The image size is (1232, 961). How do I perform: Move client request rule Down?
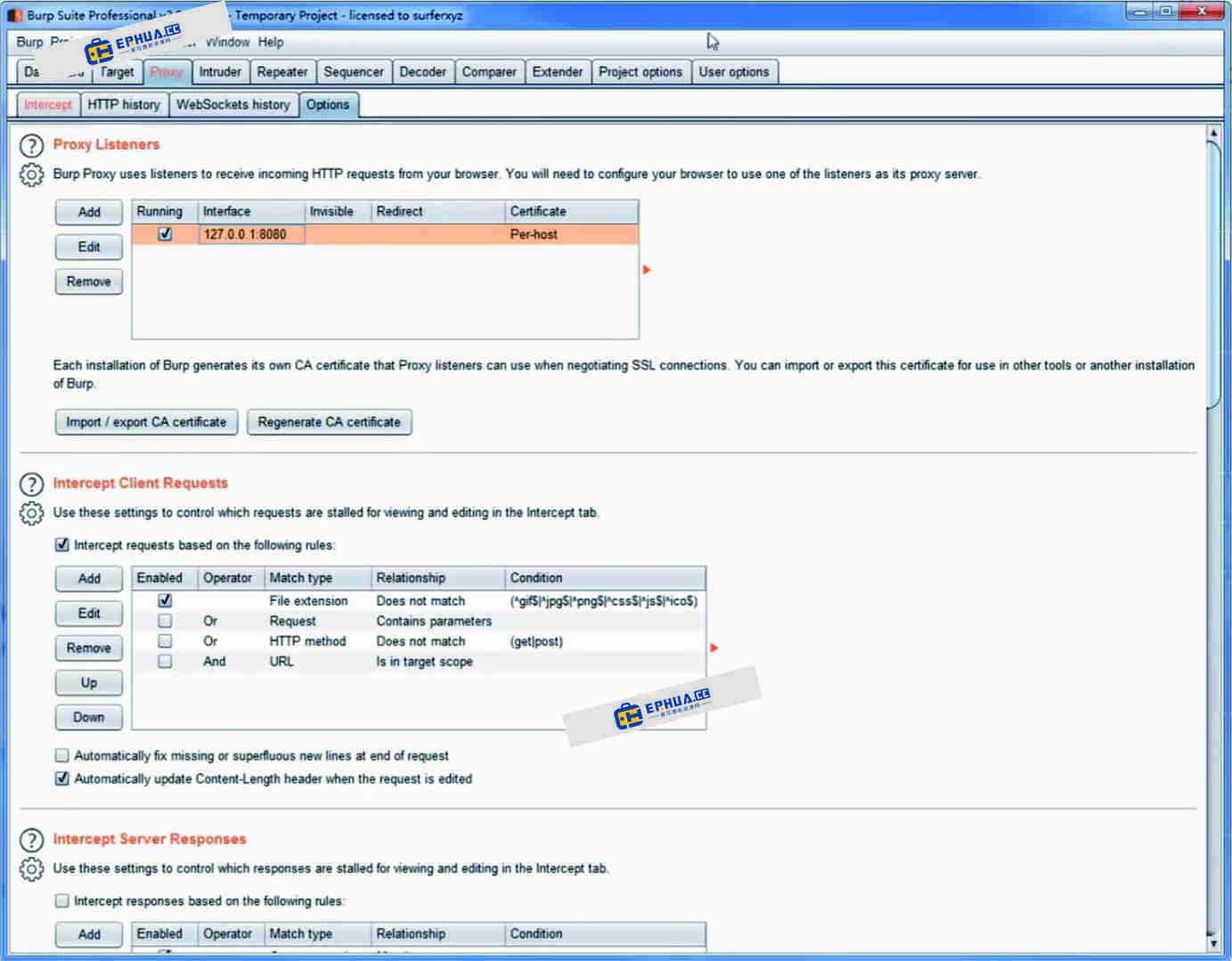(x=89, y=717)
